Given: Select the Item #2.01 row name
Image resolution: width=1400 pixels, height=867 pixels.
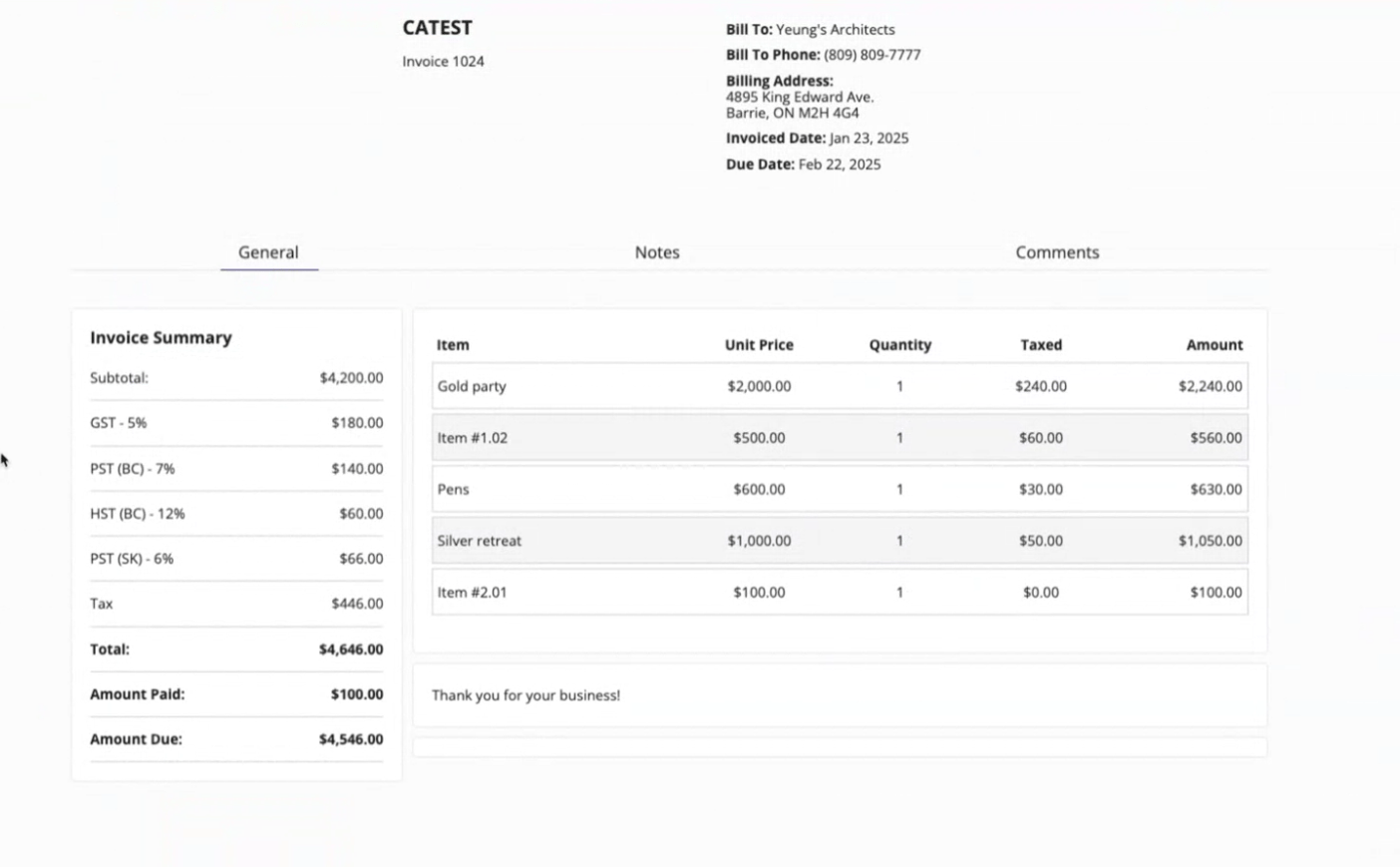Looking at the screenshot, I should (x=472, y=593).
